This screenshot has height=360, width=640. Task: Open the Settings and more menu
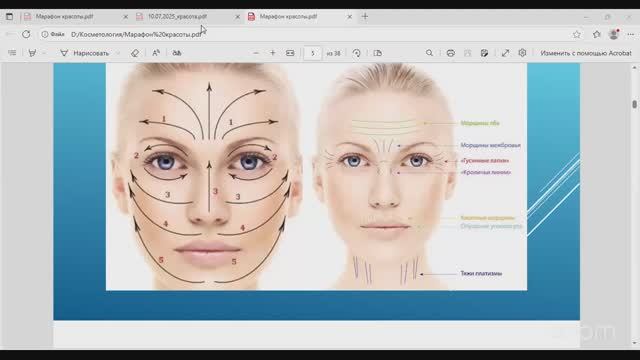coord(631,34)
